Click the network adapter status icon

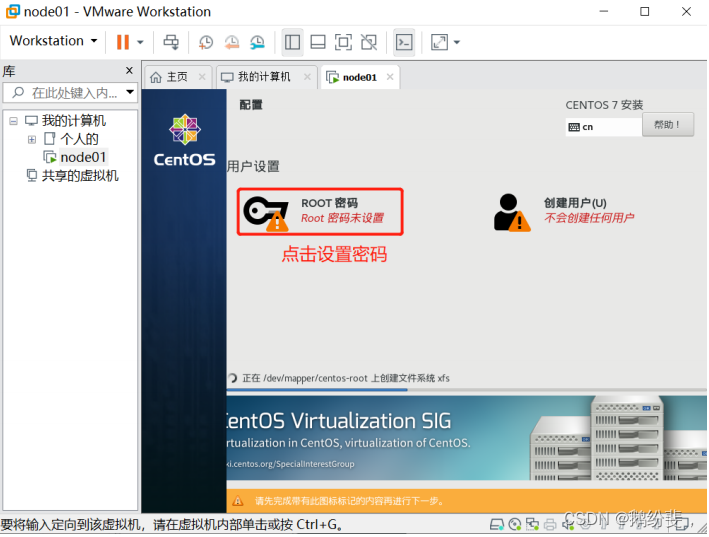[x=532, y=524]
